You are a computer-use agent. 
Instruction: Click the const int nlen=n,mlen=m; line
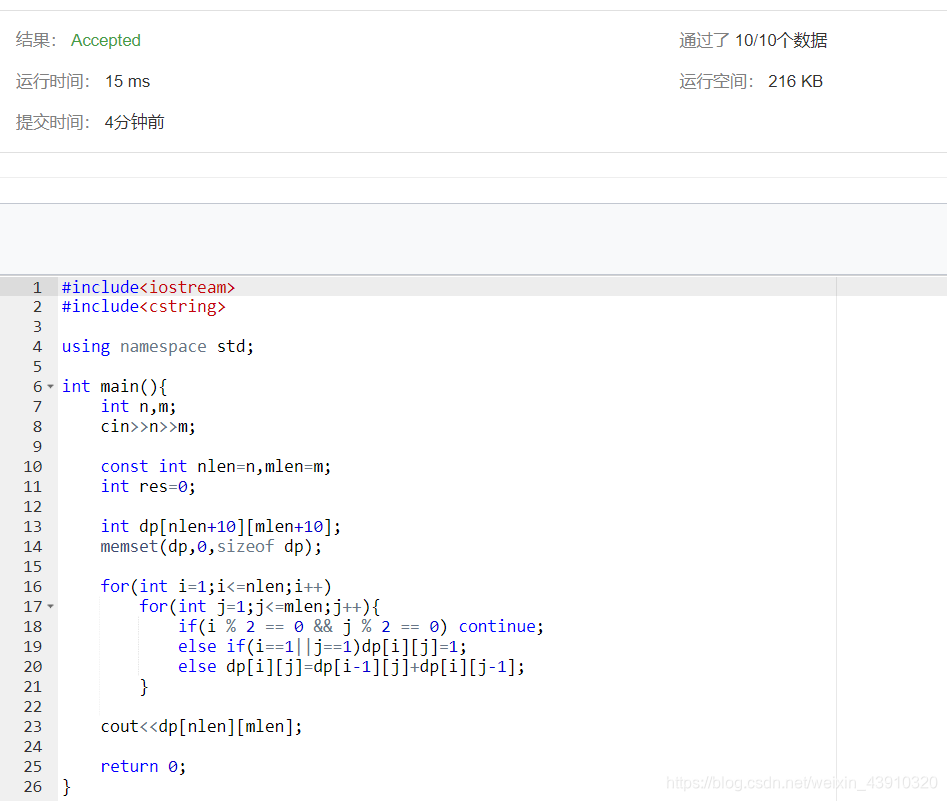(x=216, y=466)
